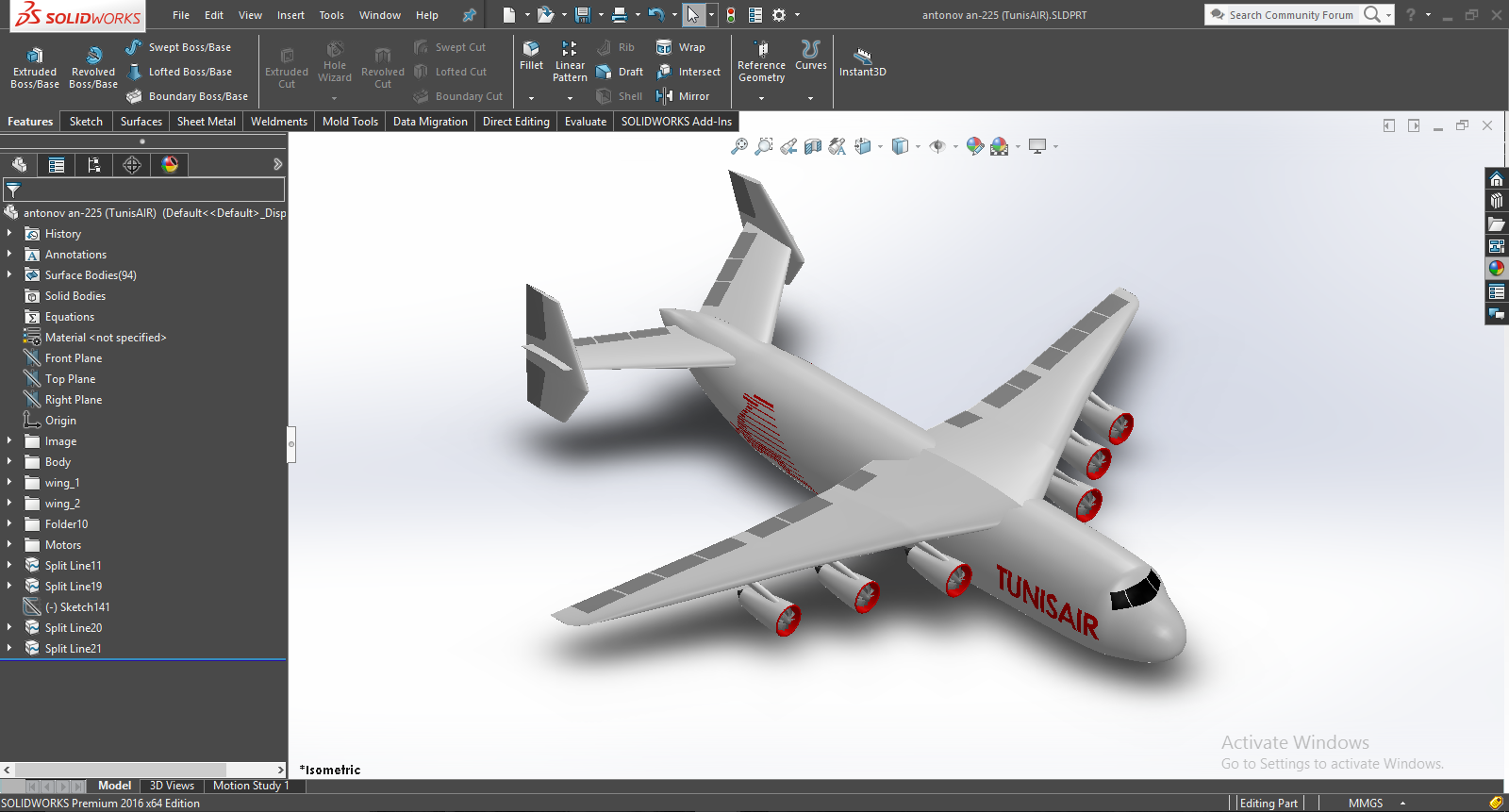
Task: Expand Surface Bodies(94) folder
Action: (9, 274)
